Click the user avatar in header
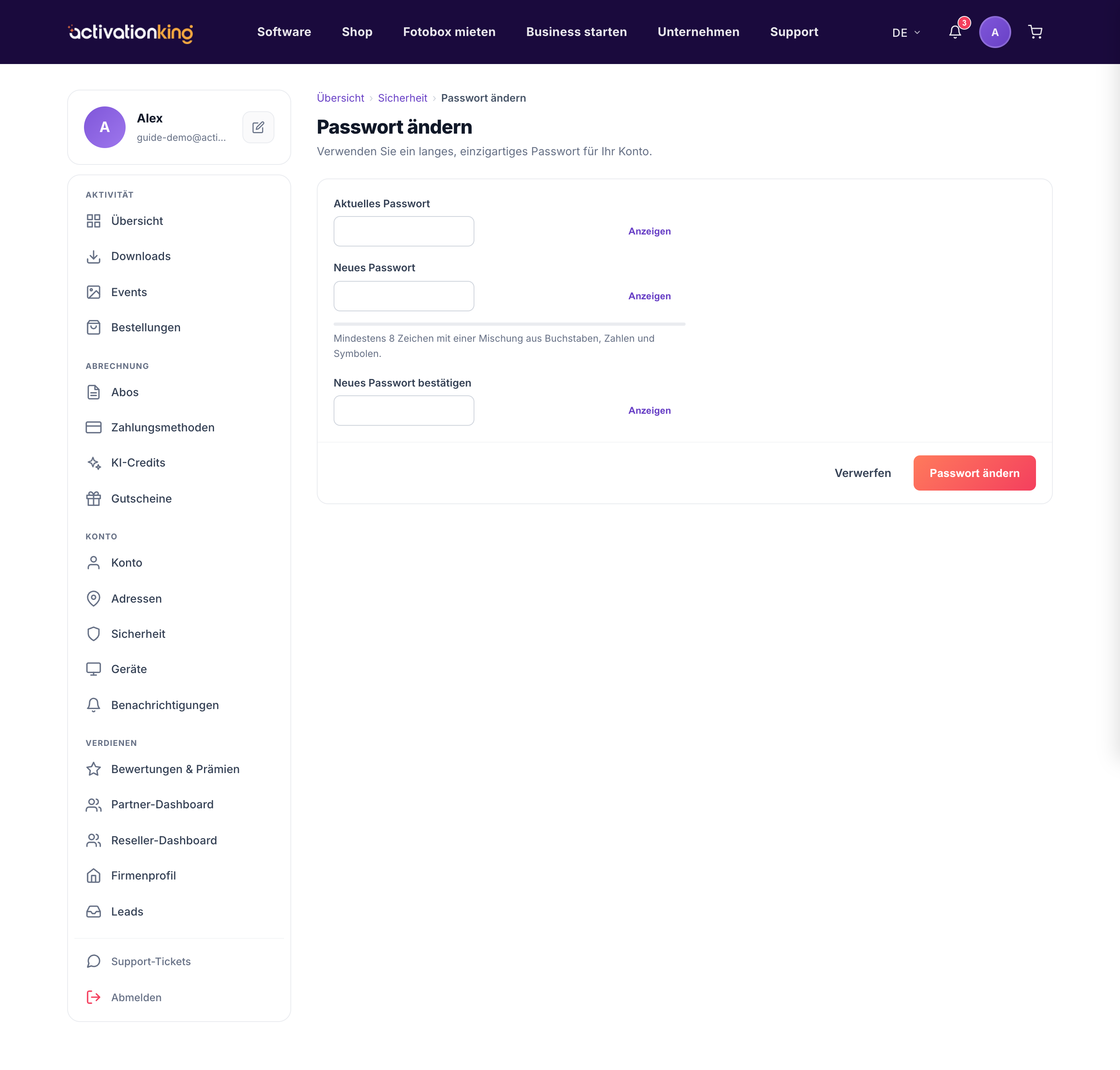 pyautogui.click(x=994, y=32)
